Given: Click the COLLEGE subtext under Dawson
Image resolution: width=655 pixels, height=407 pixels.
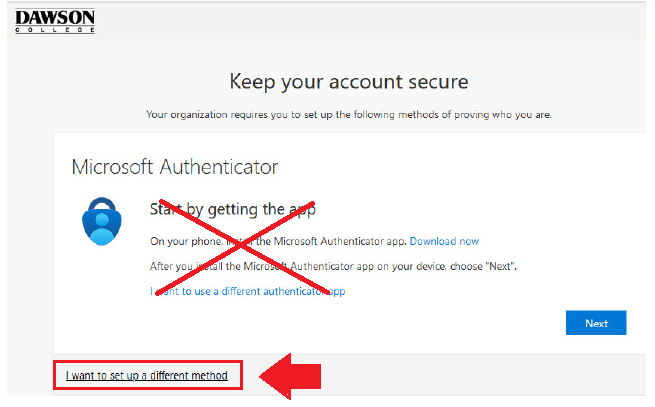Looking at the screenshot, I should click(55, 30).
